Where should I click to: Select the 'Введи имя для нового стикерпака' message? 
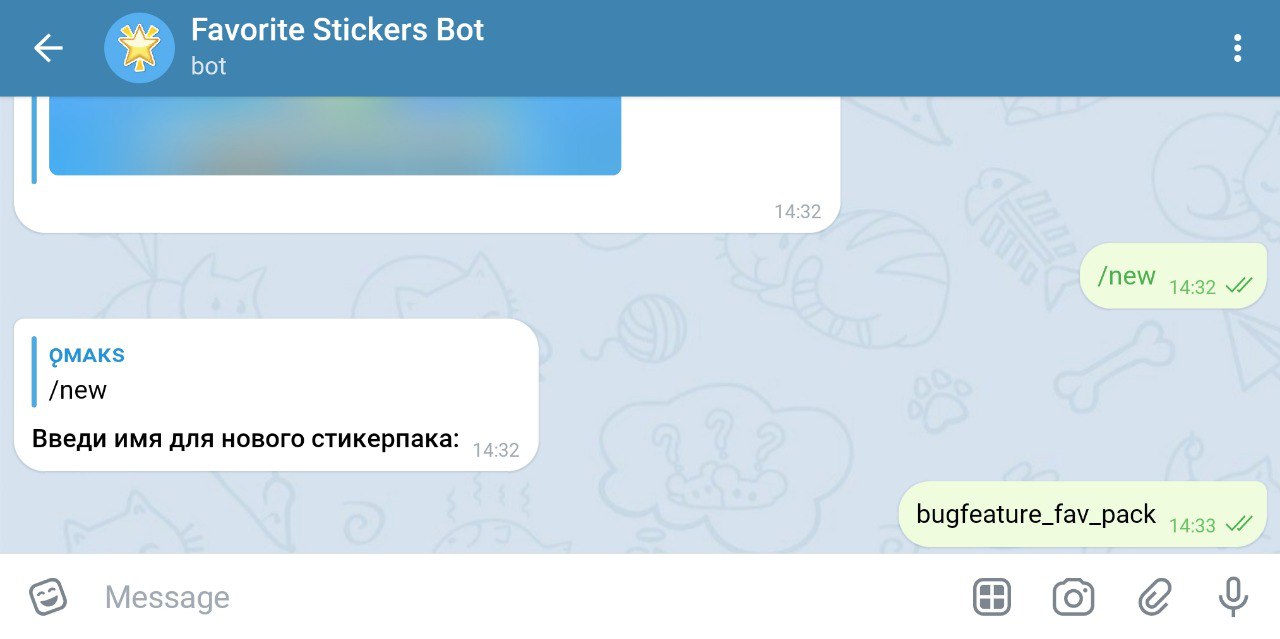click(245, 438)
